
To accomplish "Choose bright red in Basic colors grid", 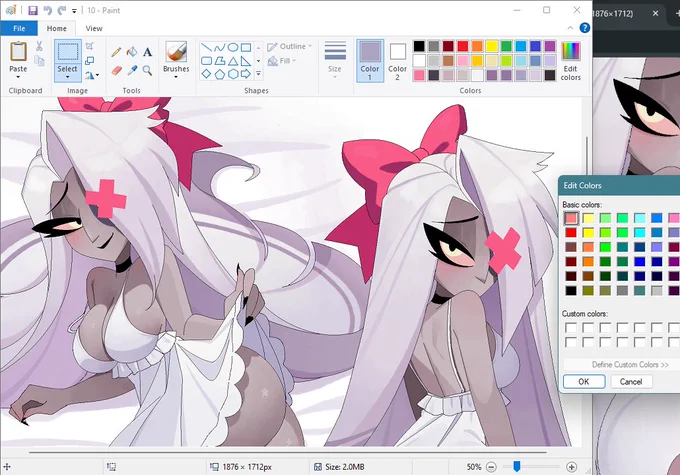I will coord(571,233).
